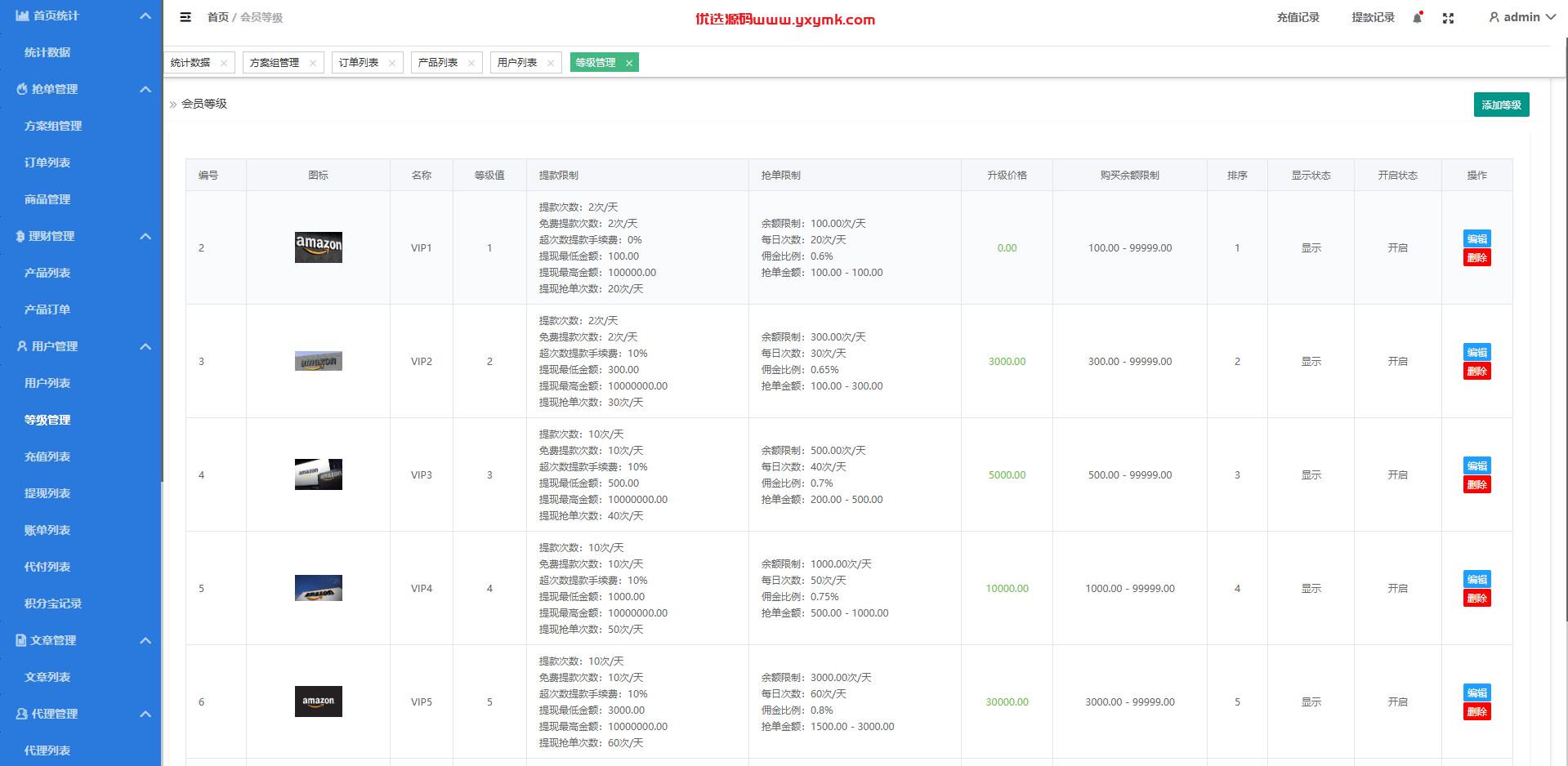The width and height of the screenshot is (1568, 766).
Task: Open 充值记录 in the top bar
Action: click(1298, 17)
